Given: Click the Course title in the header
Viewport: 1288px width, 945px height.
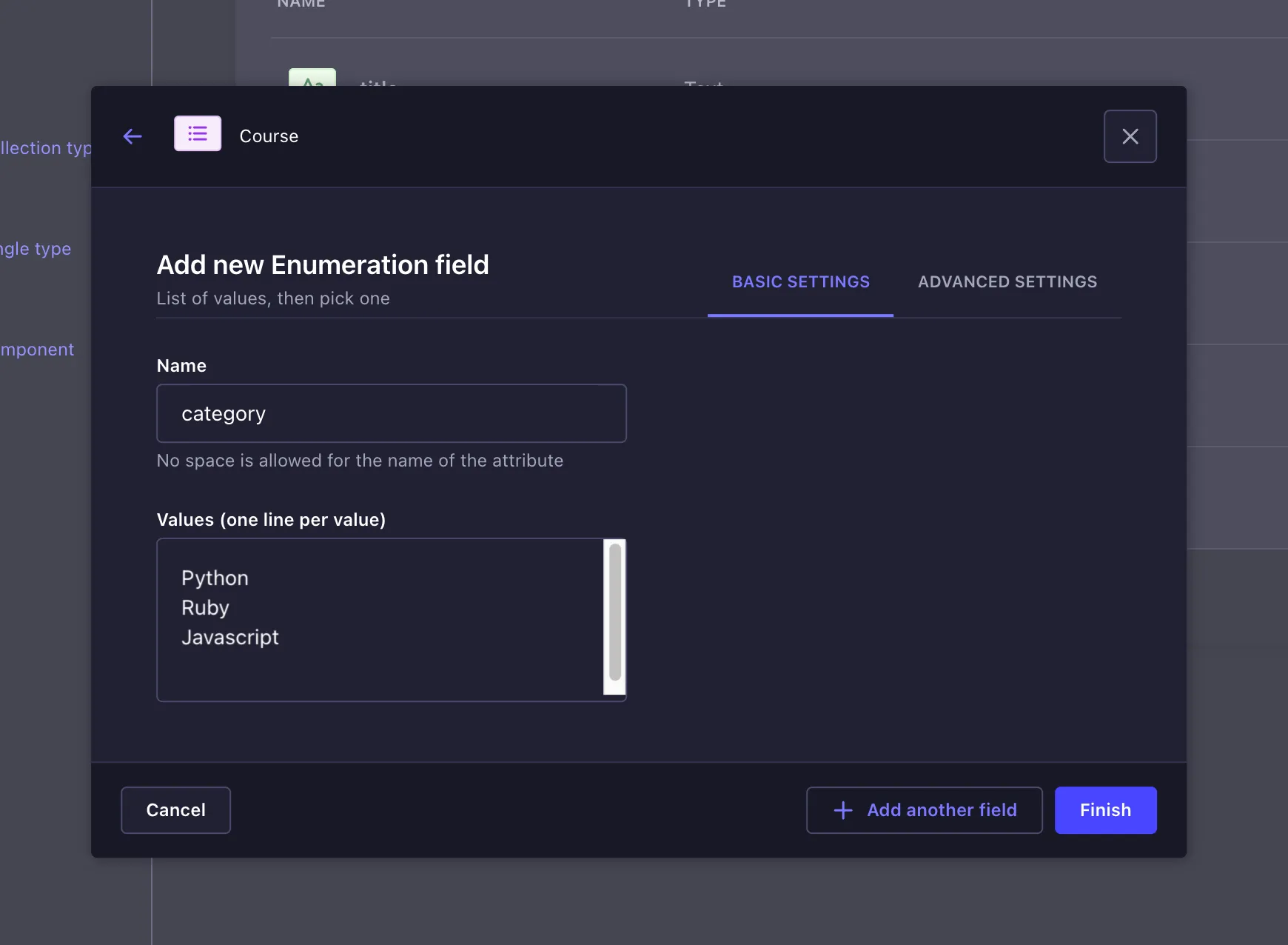Looking at the screenshot, I should 268,136.
